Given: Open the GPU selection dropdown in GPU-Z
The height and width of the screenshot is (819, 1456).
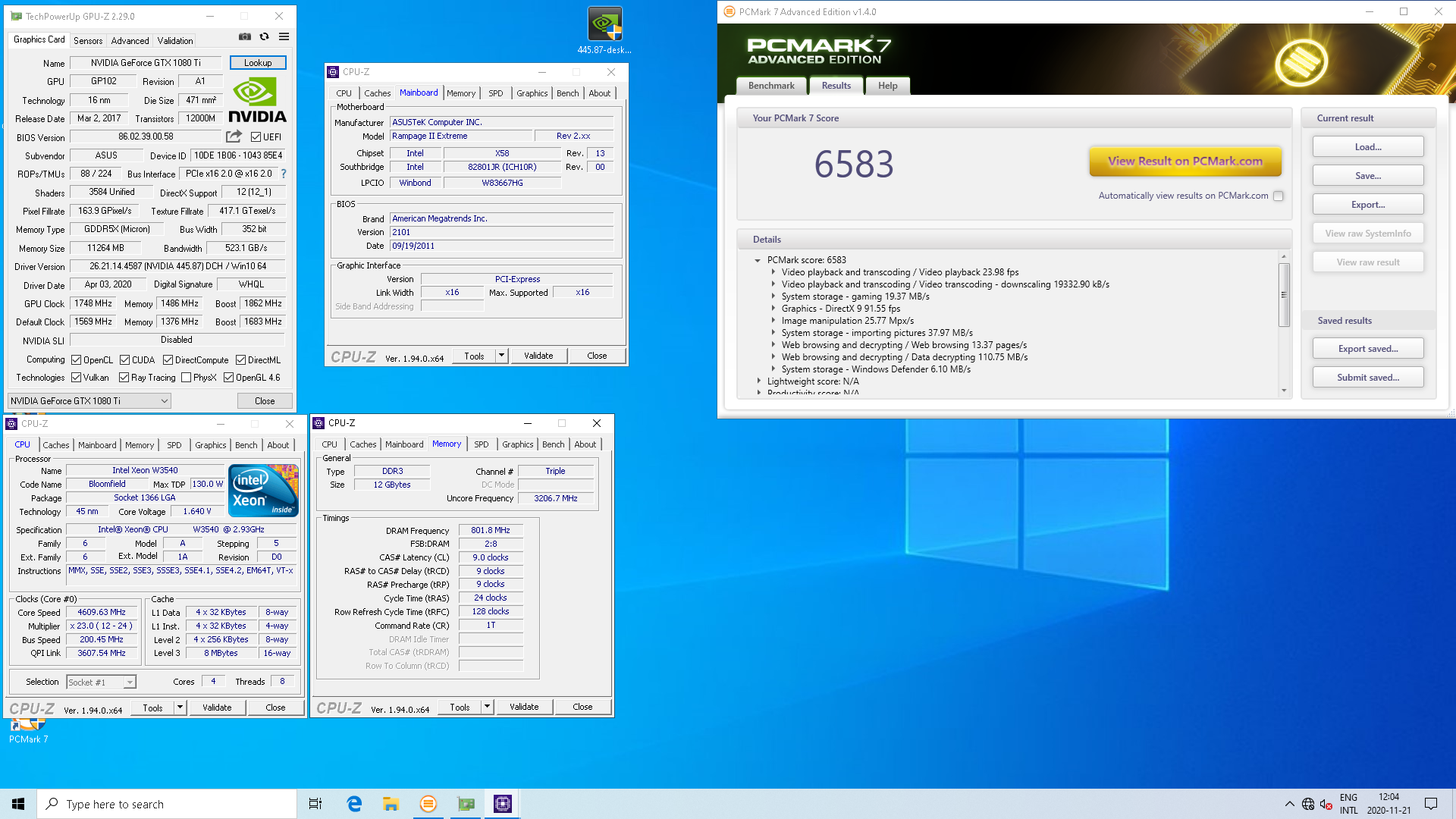Looking at the screenshot, I should [x=89, y=401].
